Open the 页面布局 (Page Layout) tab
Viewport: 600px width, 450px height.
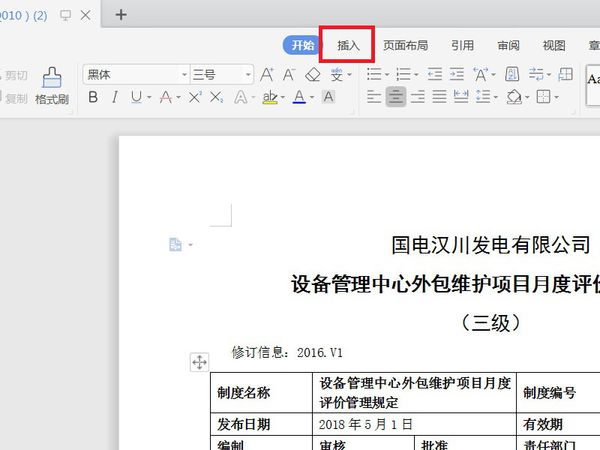pyautogui.click(x=406, y=46)
